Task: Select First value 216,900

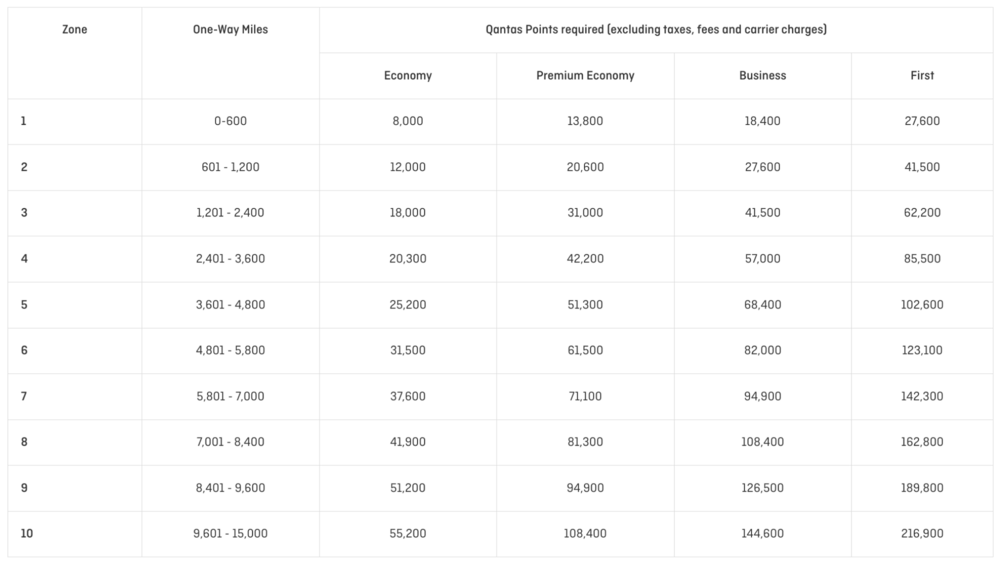Action: pyautogui.click(x=922, y=534)
